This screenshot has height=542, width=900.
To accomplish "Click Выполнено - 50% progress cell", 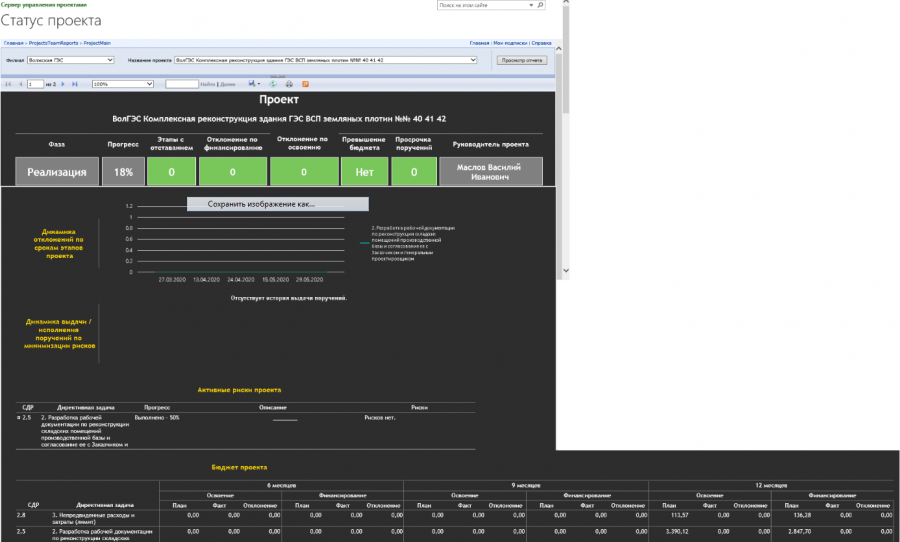I will [157, 417].
